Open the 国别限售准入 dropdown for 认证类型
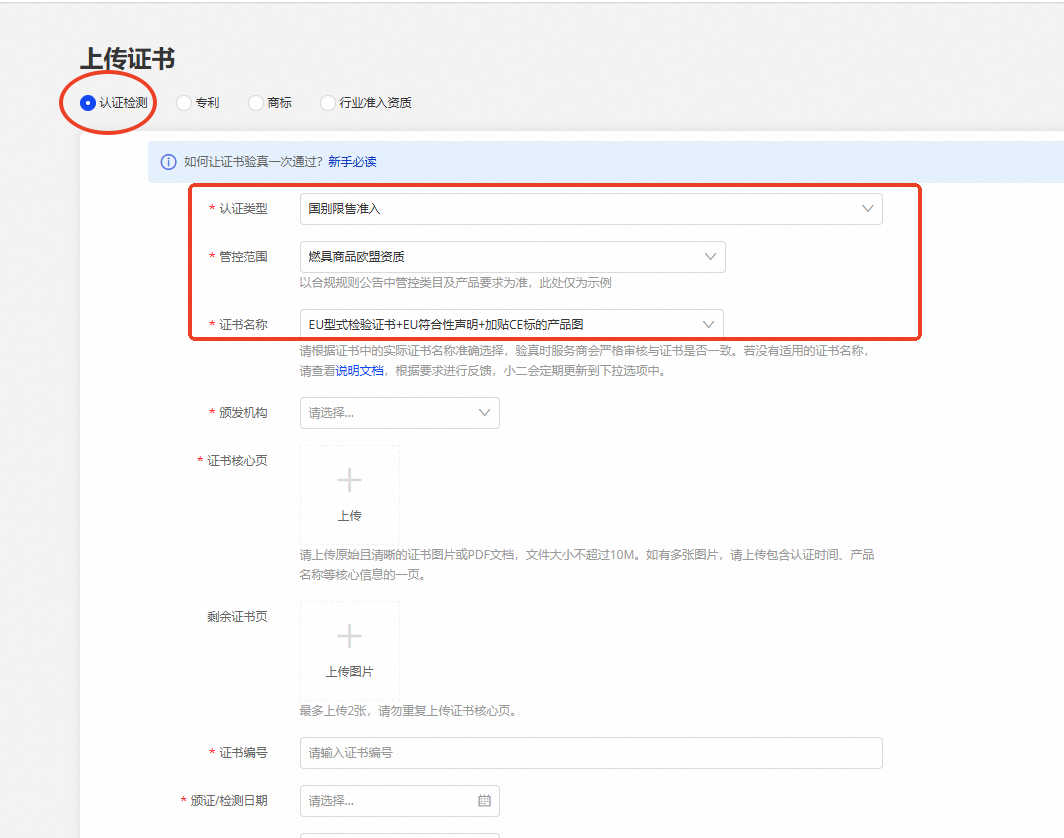The image size is (1064, 838). coord(590,208)
